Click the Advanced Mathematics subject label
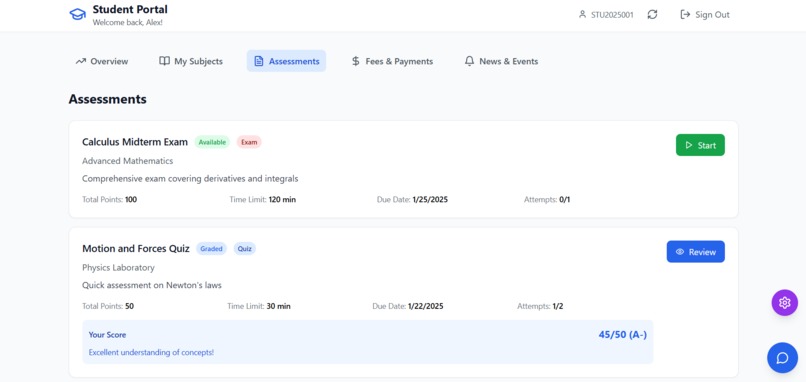Image resolution: width=806 pixels, height=382 pixels. [x=127, y=161]
